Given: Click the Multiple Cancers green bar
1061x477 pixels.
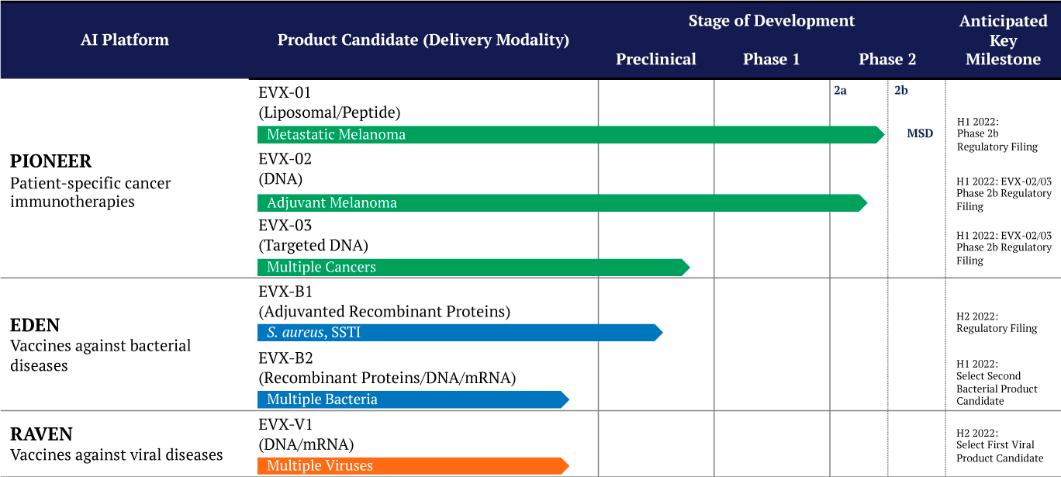Looking at the screenshot, I should 473,267.
